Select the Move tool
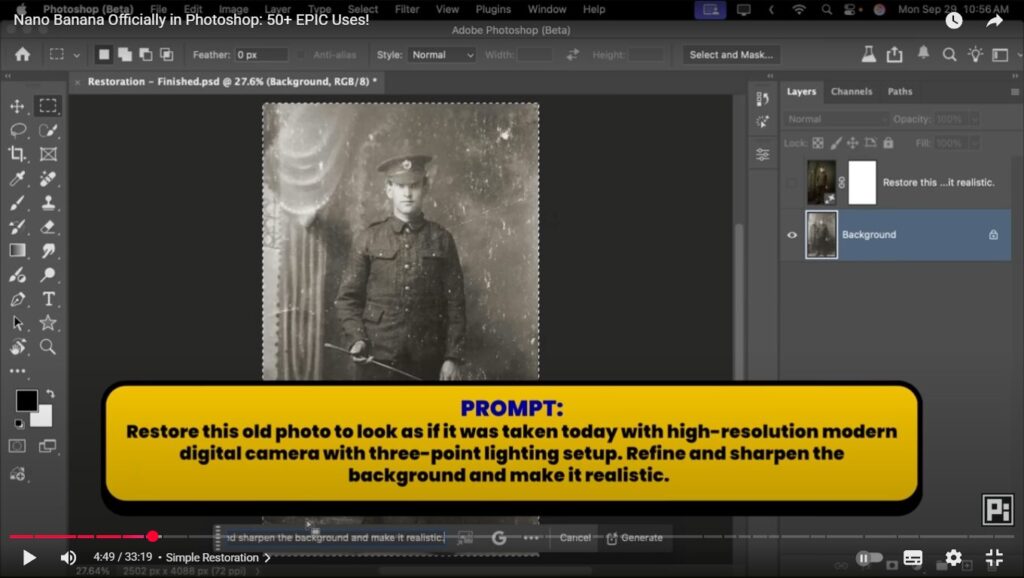Screen dimensions: 1024x578 [17, 106]
